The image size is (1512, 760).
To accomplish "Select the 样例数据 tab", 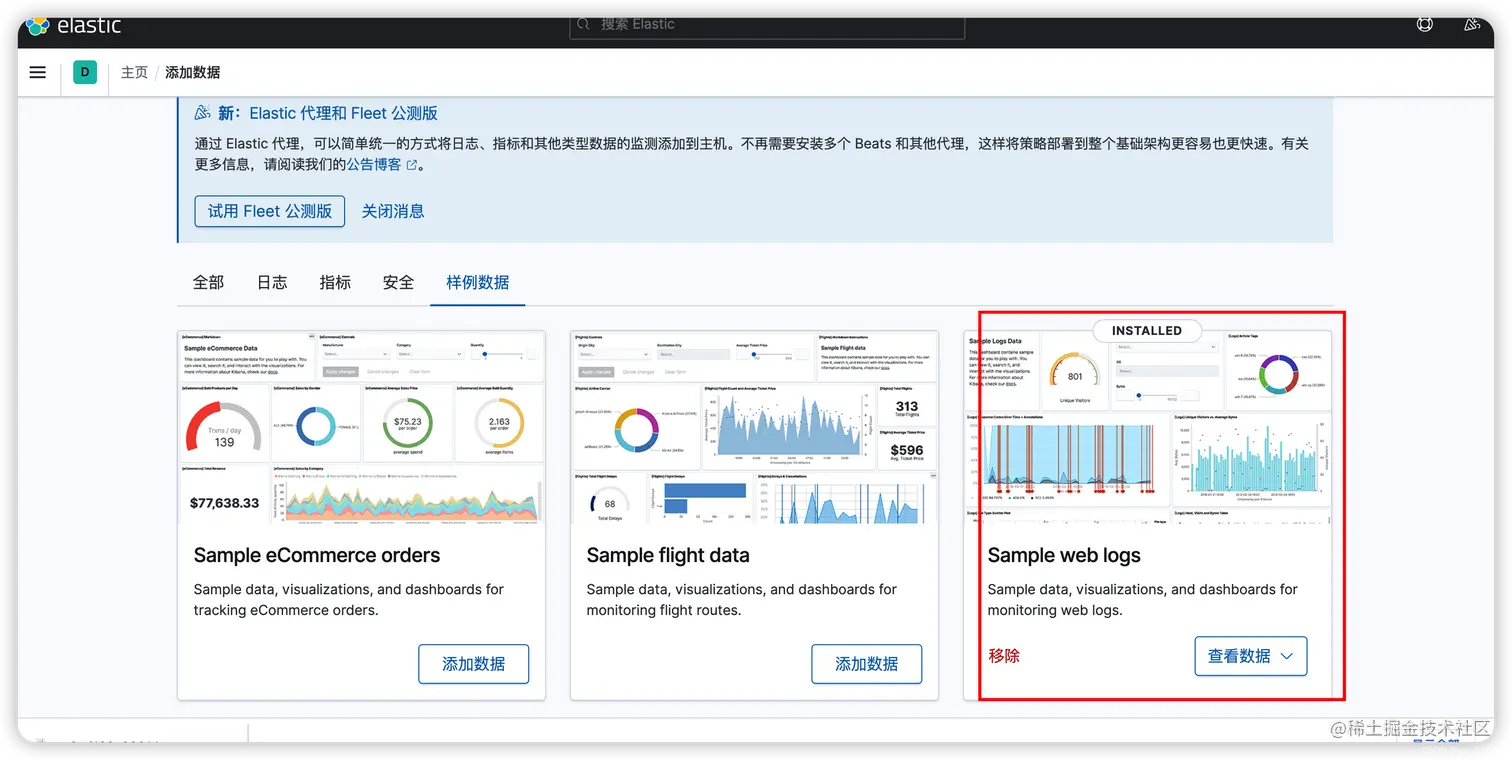I will [478, 282].
